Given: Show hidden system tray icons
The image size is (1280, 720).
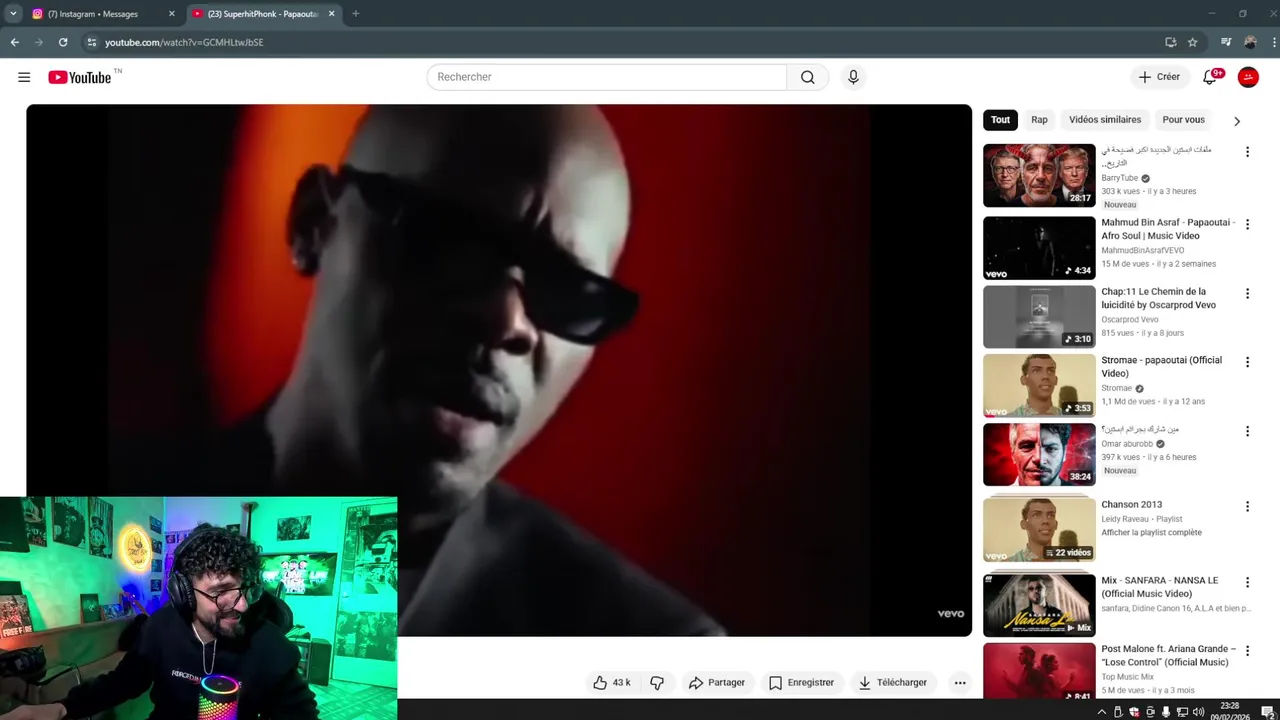Looking at the screenshot, I should click(x=1102, y=712).
